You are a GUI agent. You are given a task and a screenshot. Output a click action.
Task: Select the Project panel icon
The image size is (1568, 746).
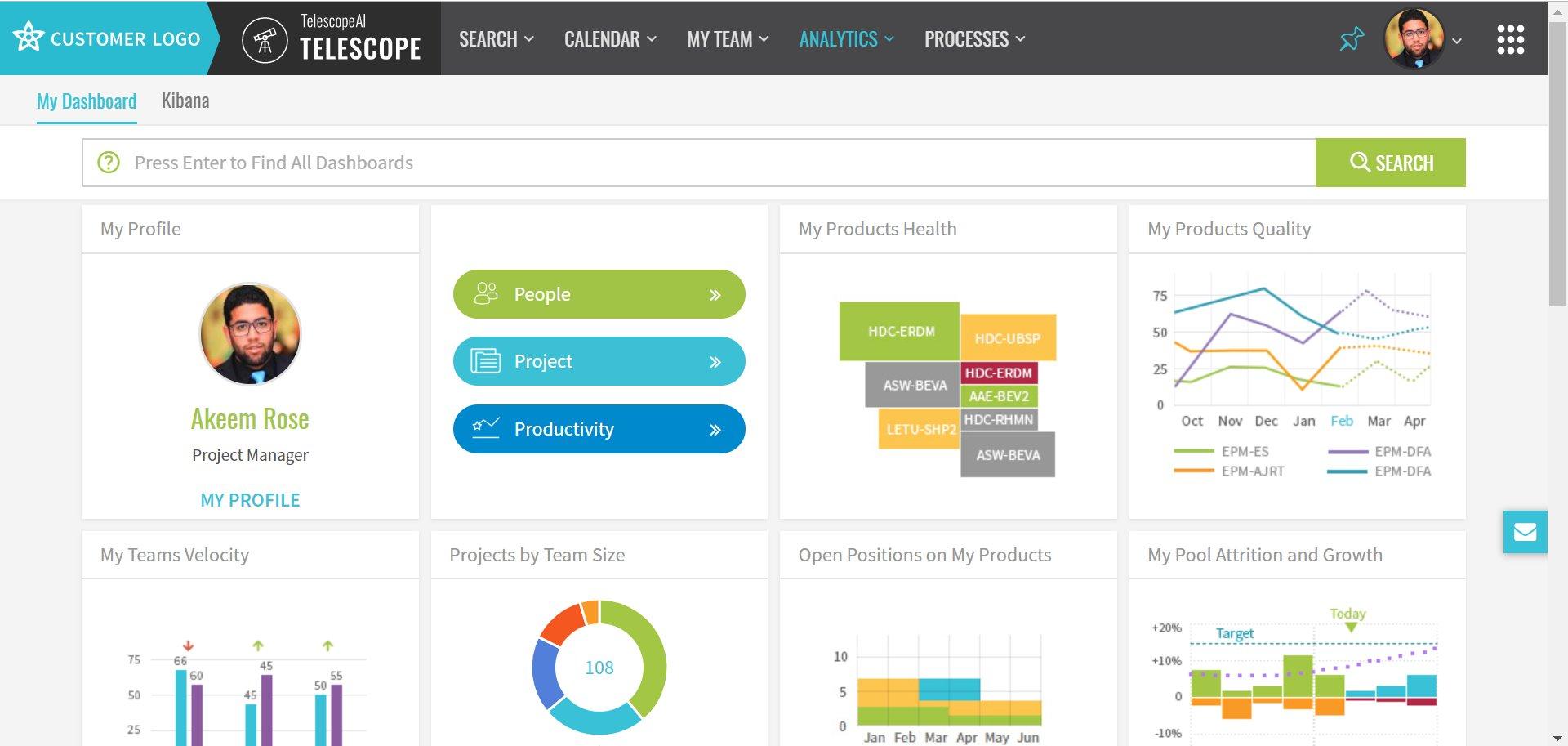pyautogui.click(x=485, y=360)
